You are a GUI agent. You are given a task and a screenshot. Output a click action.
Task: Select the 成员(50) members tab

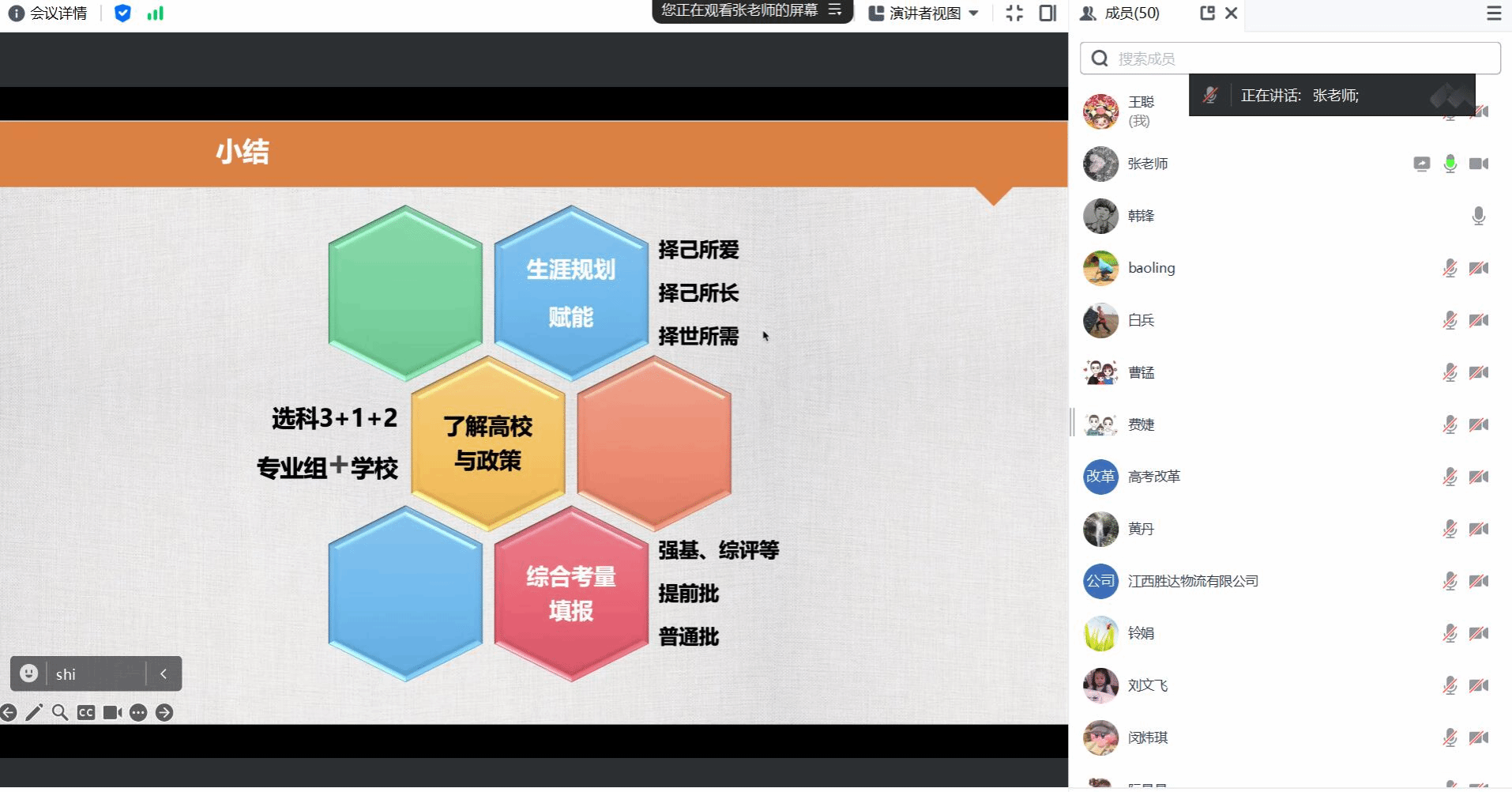tap(1120, 13)
